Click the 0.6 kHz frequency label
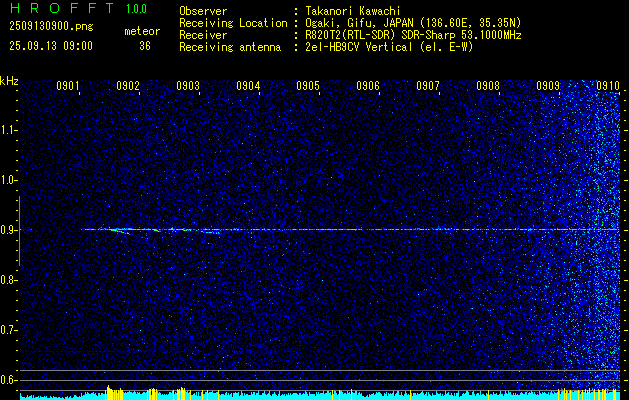The height and width of the screenshot is (400, 629). click(8, 380)
